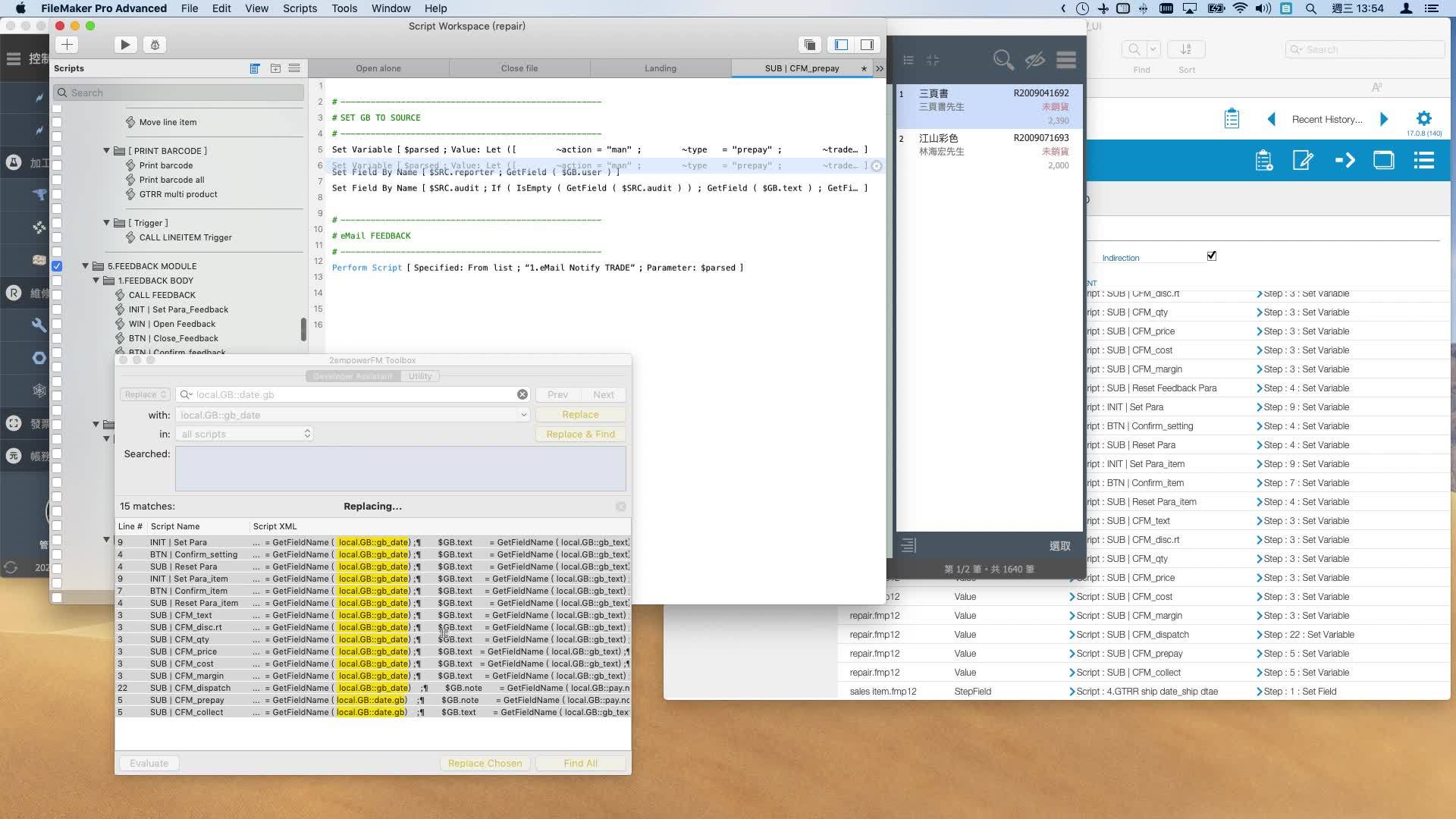Click the Replace & Find button
This screenshot has height=819, width=1456.
point(580,434)
